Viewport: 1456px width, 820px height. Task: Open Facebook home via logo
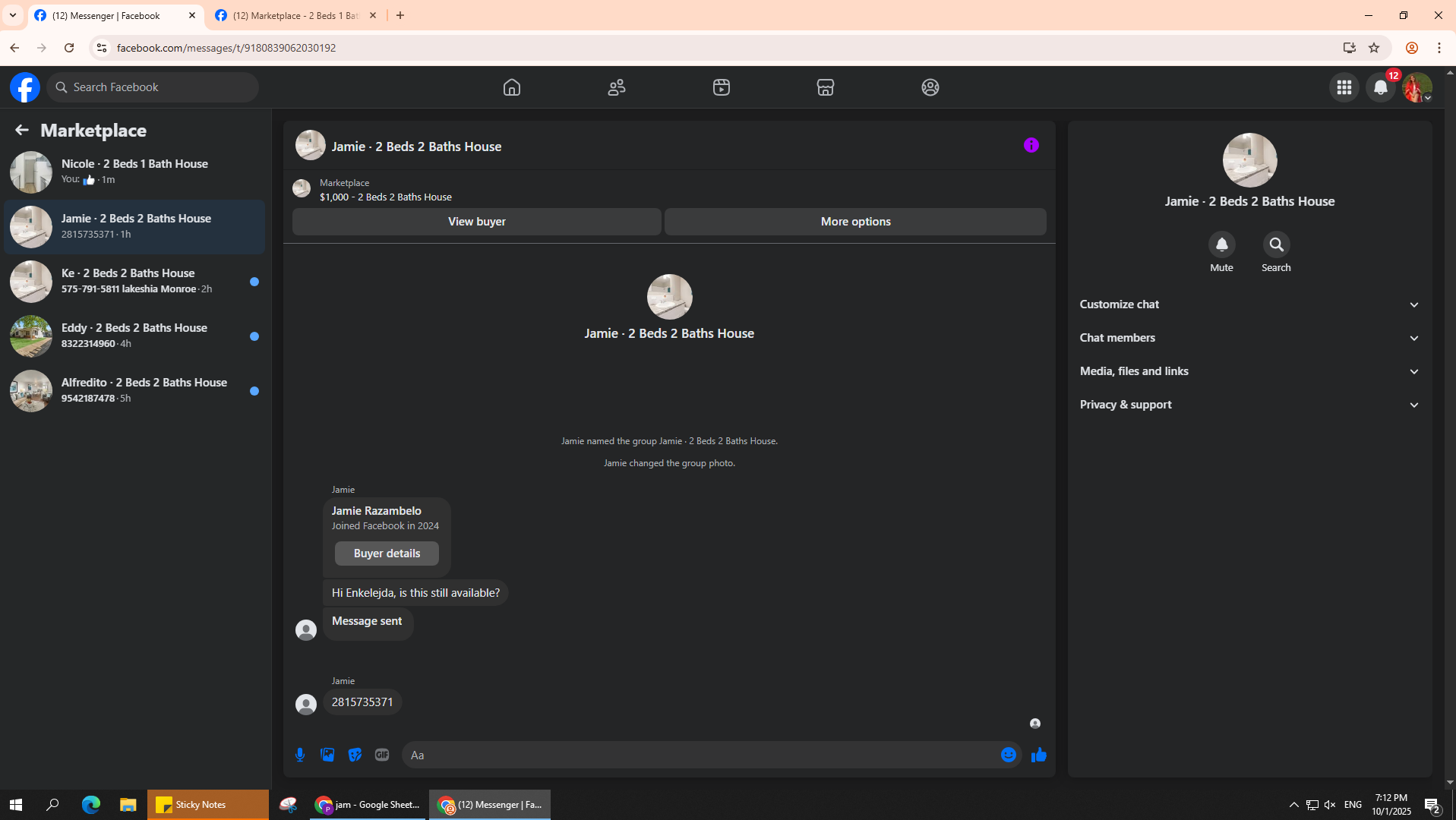pos(25,87)
